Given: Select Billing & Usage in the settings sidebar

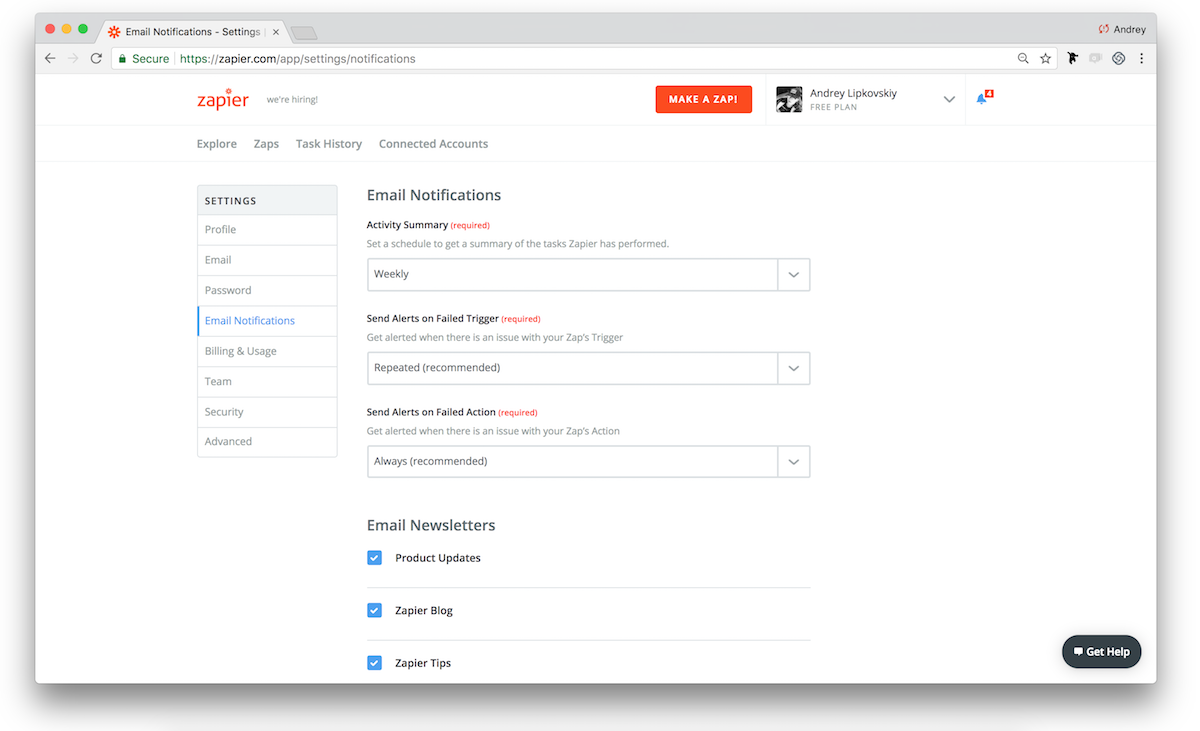Looking at the screenshot, I should click(267, 351).
